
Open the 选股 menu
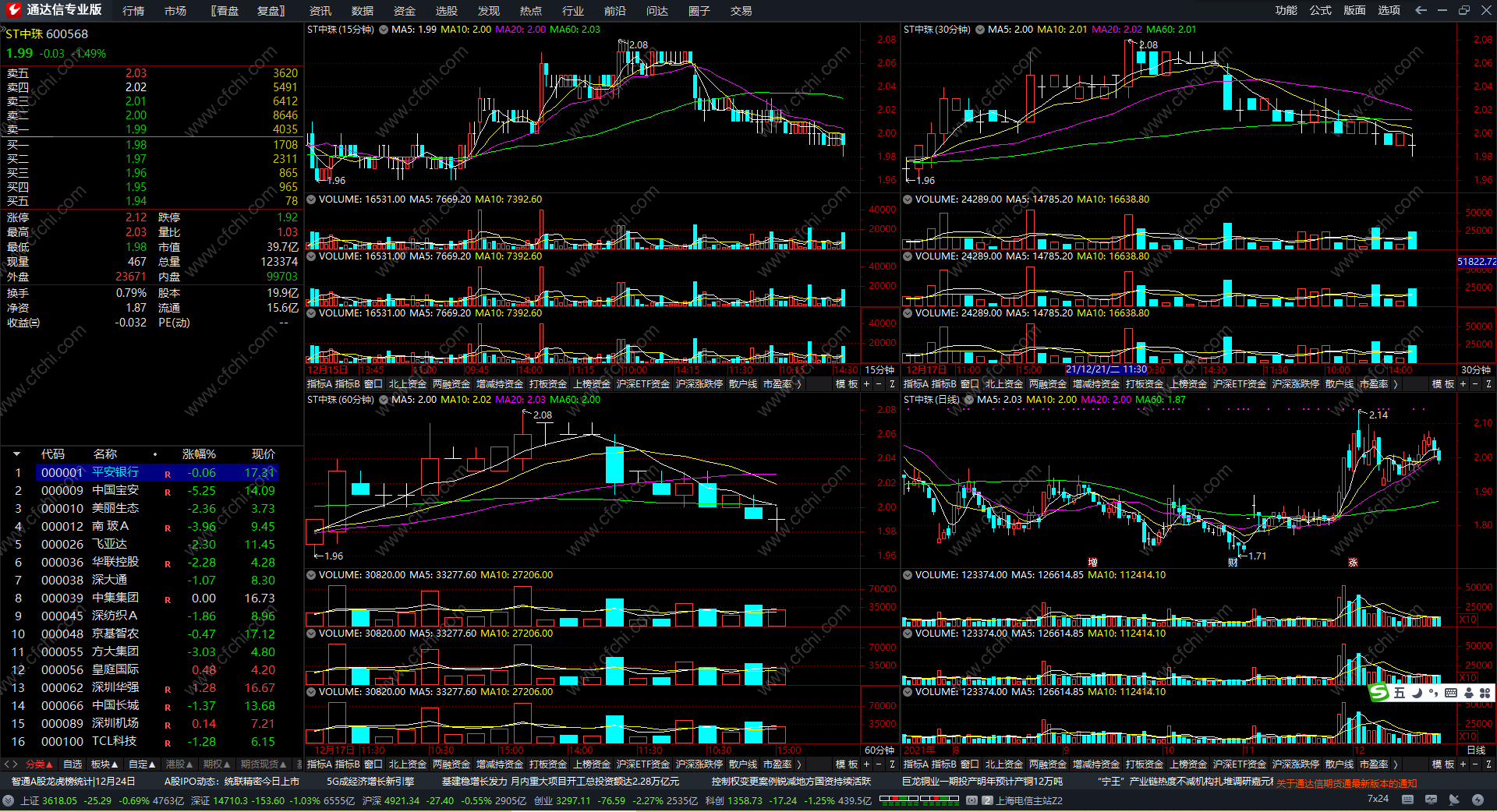[x=447, y=11]
